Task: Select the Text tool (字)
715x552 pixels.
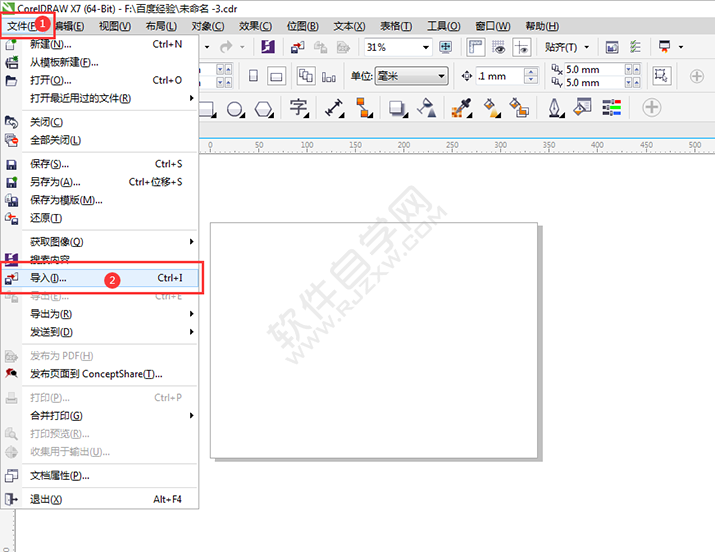Action: tap(299, 108)
